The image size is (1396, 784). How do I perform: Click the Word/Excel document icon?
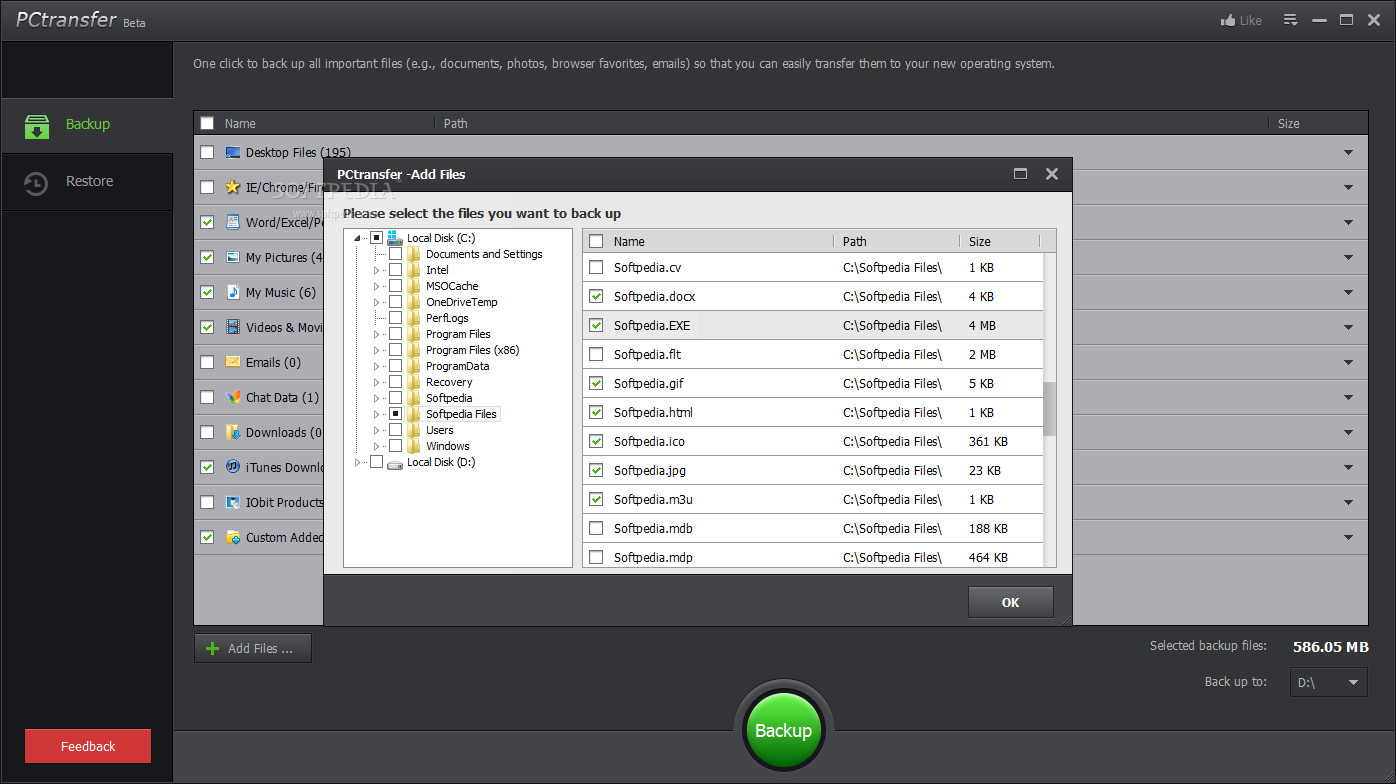[x=233, y=222]
